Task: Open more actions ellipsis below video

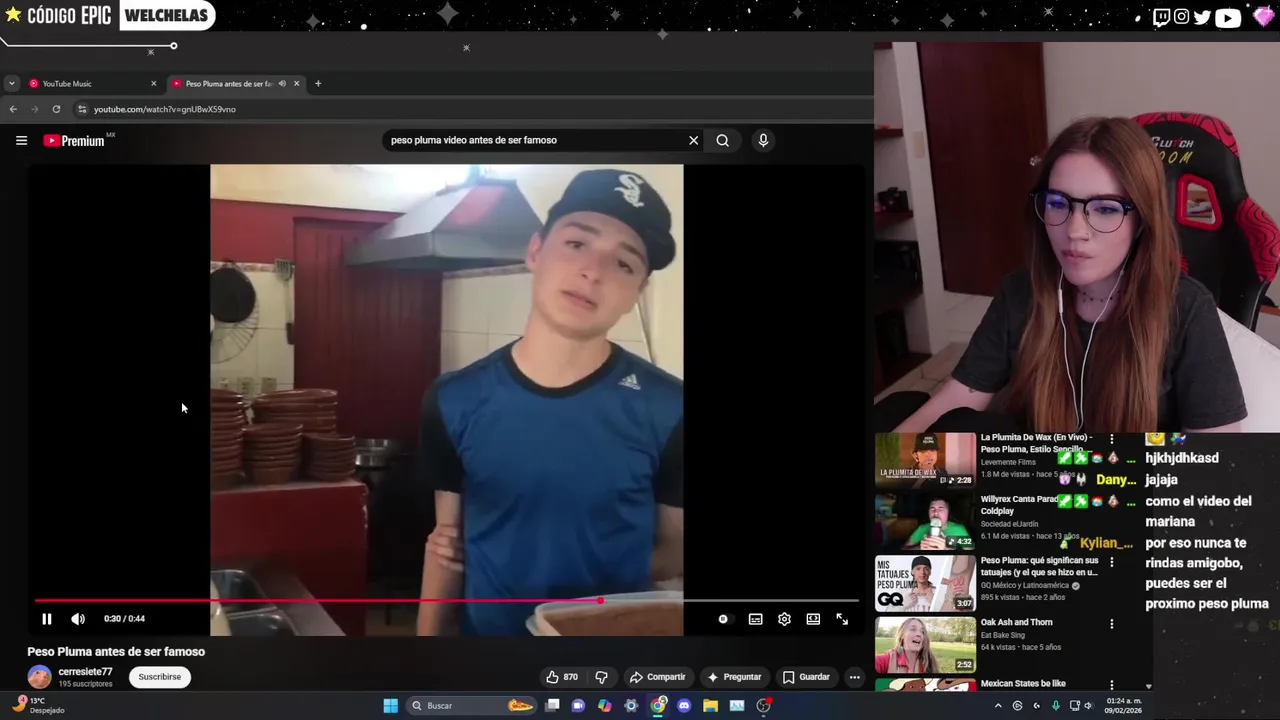Action: tap(854, 677)
